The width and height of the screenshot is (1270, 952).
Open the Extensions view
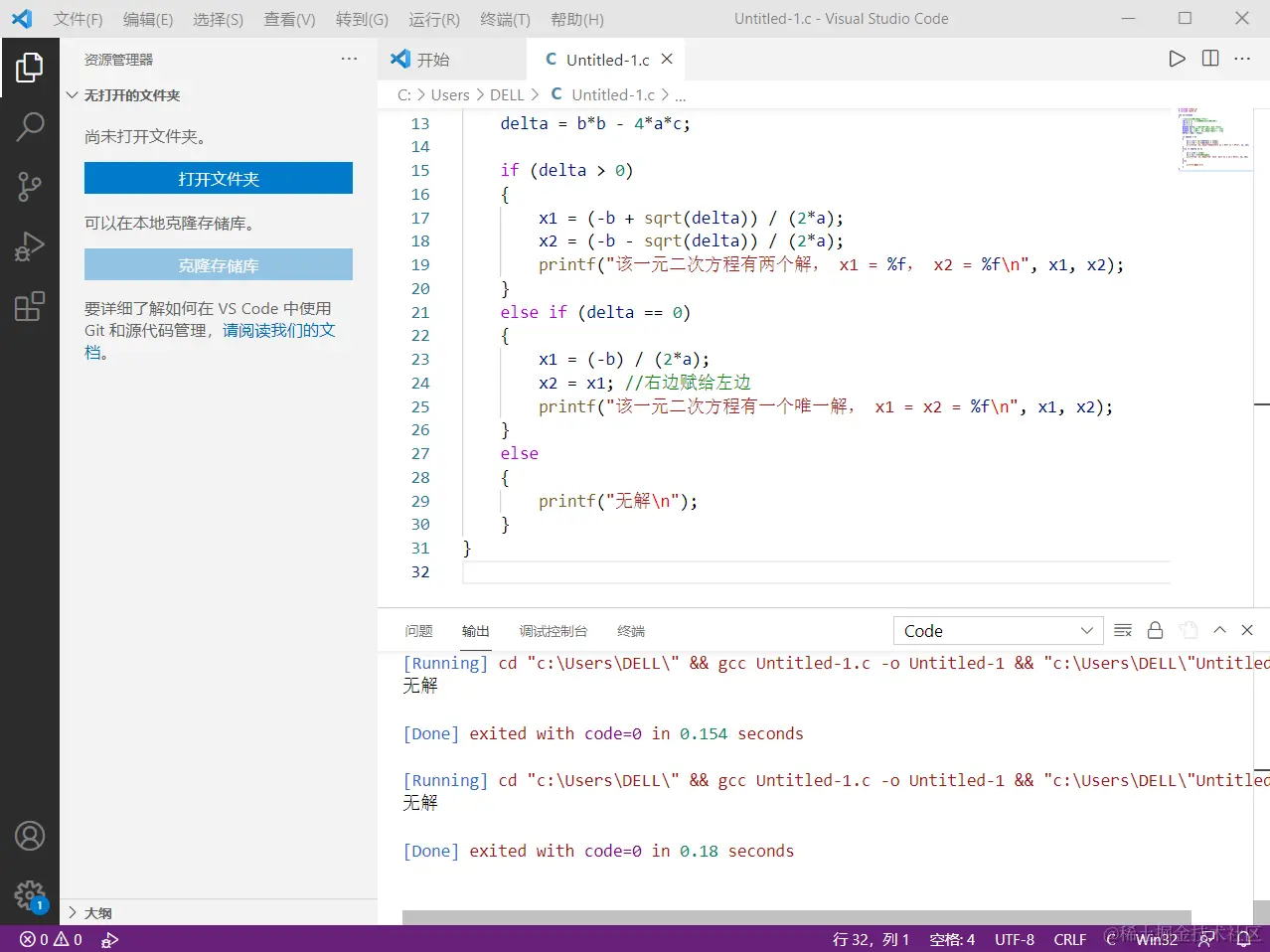pos(30,306)
